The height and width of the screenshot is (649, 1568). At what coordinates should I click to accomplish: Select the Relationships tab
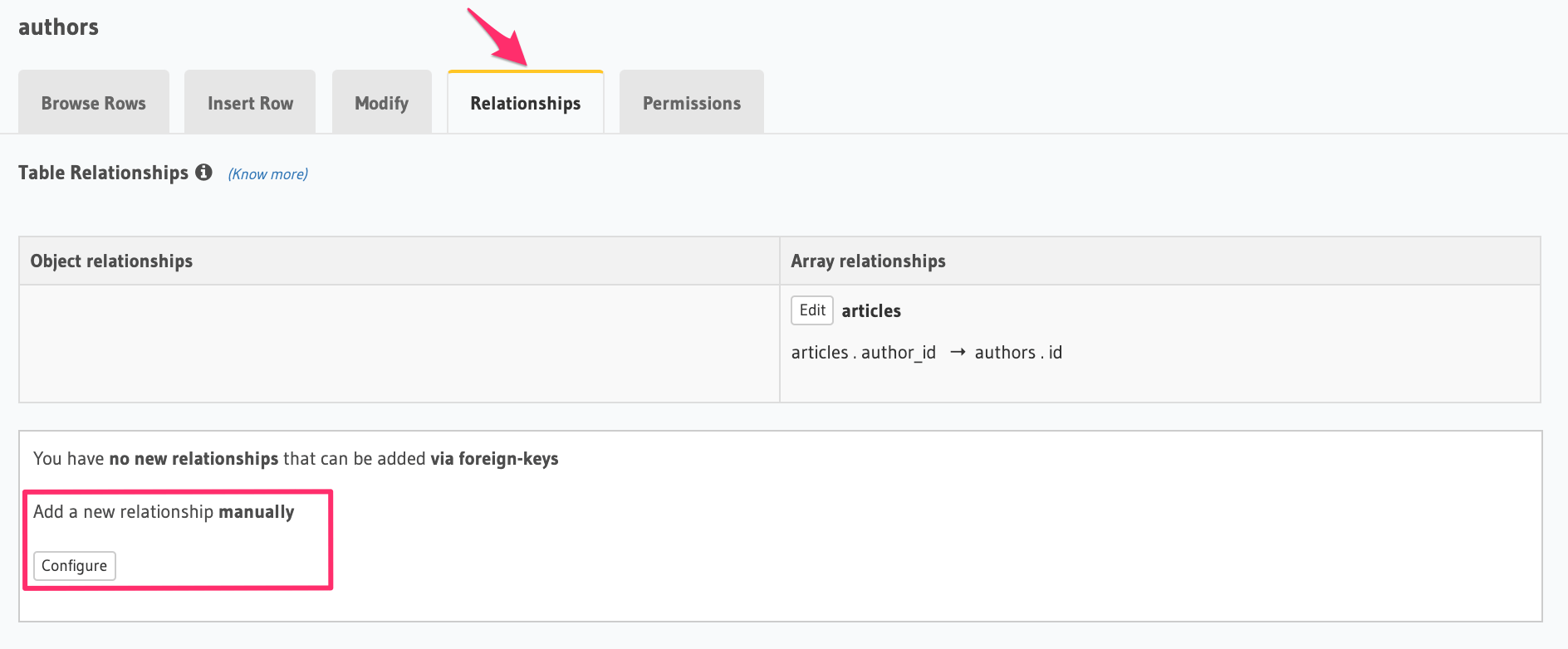525,103
